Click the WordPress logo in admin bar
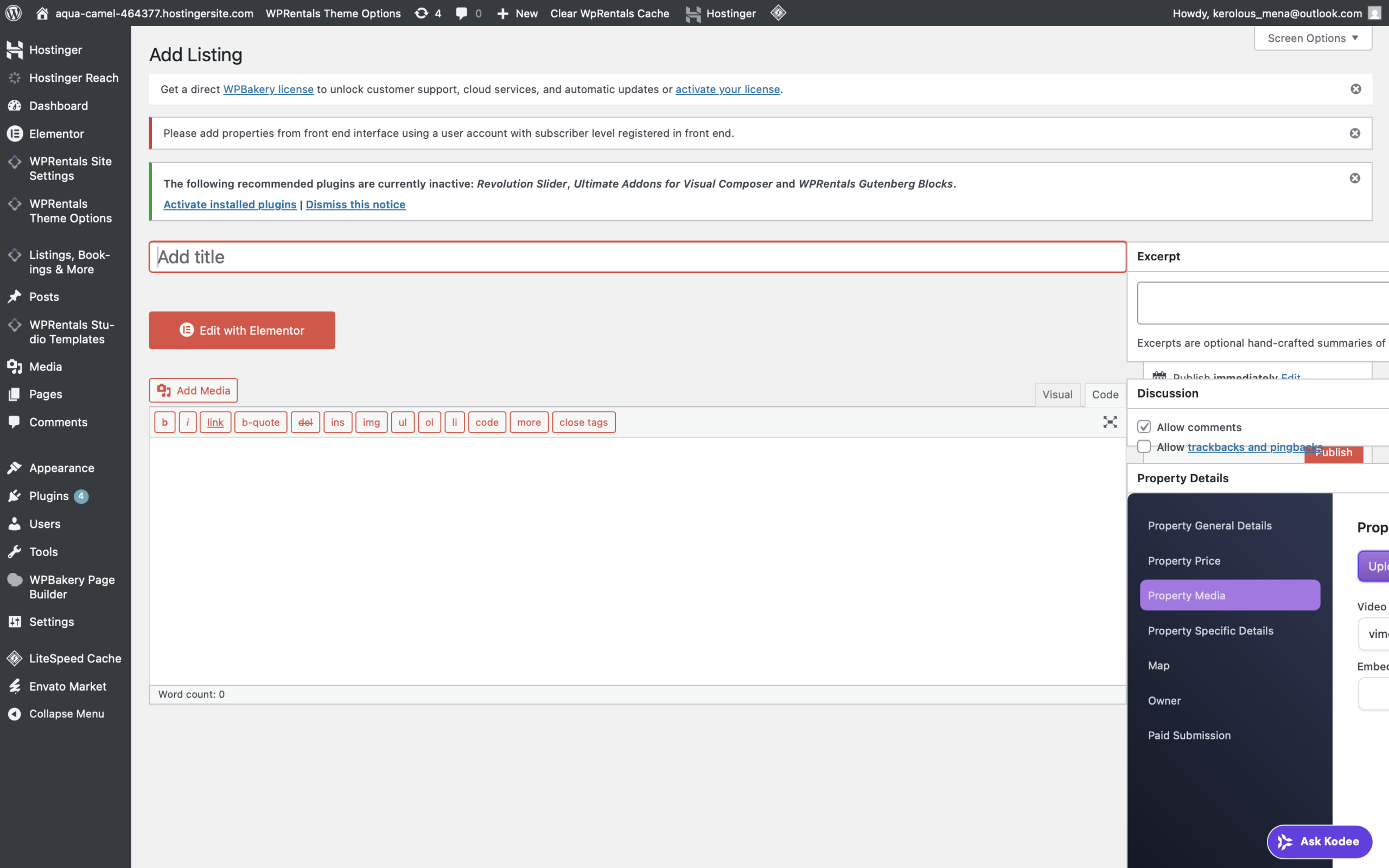1389x868 pixels. 14,12
